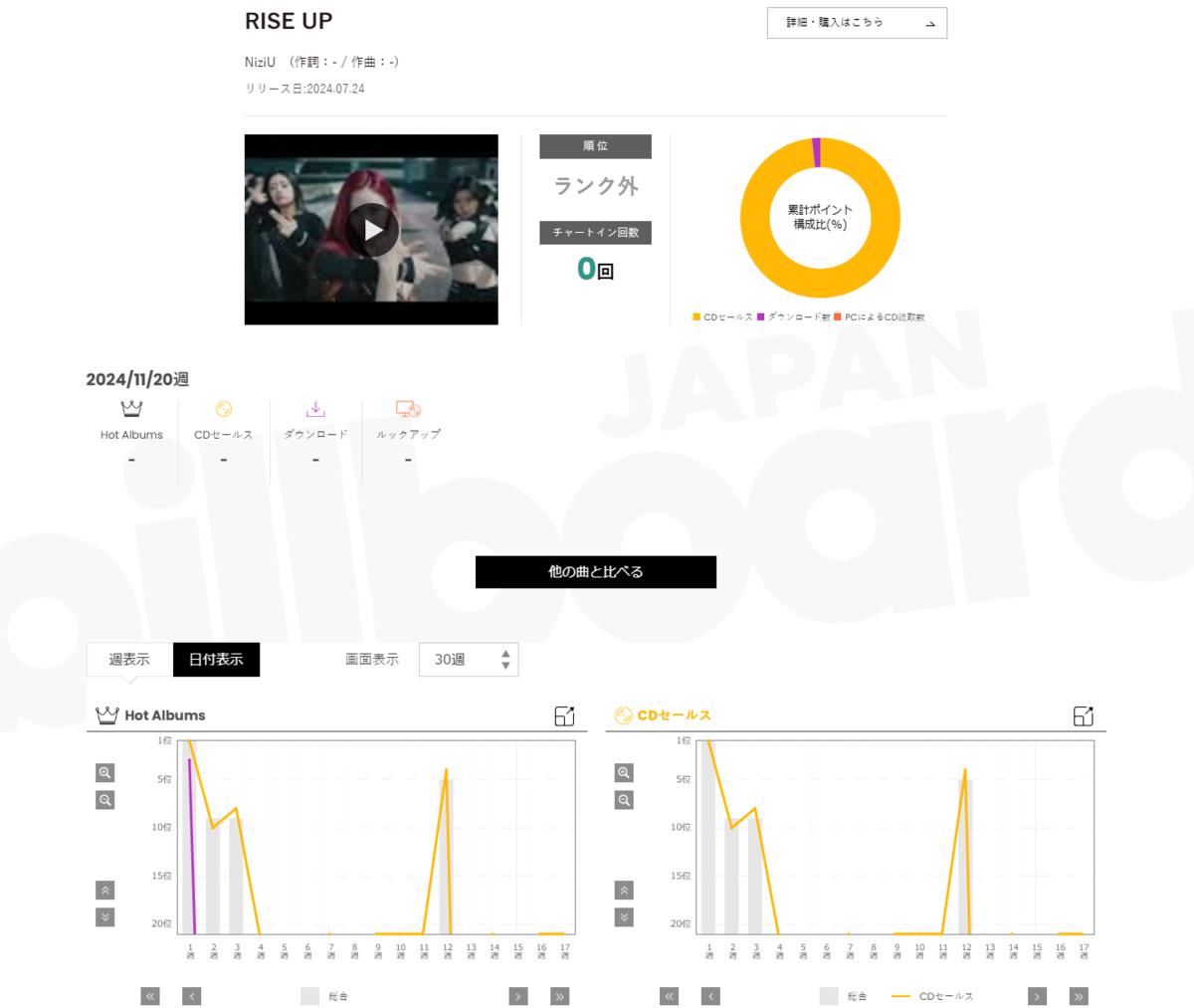Click the RISE UP title text
Screen dimensions: 1194x1008
(289, 21)
